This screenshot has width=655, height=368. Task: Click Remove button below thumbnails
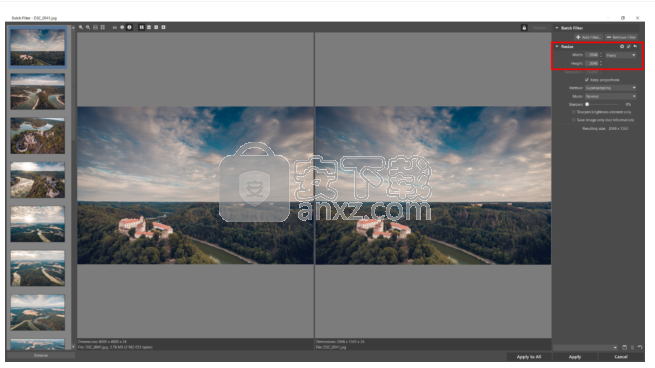(x=41, y=355)
